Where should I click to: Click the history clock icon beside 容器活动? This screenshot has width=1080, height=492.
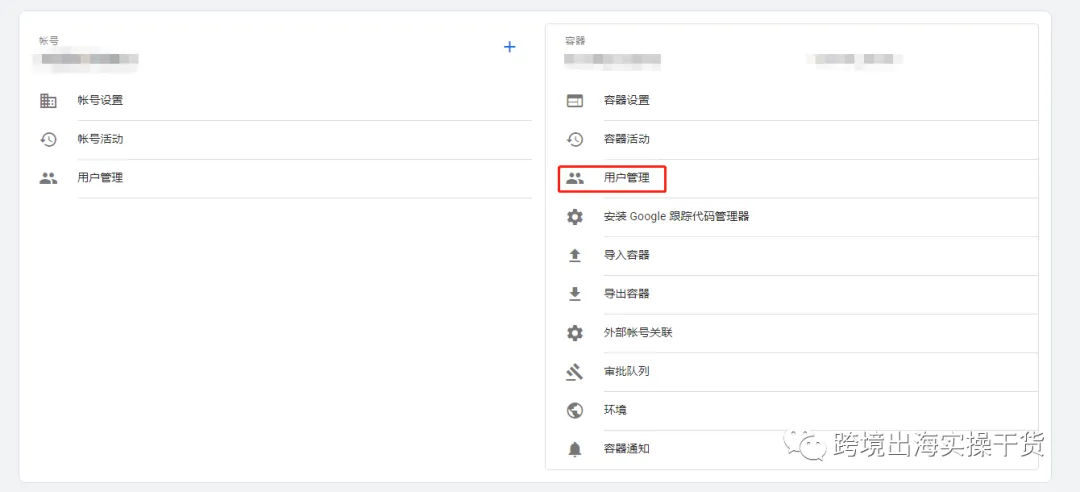[574, 139]
